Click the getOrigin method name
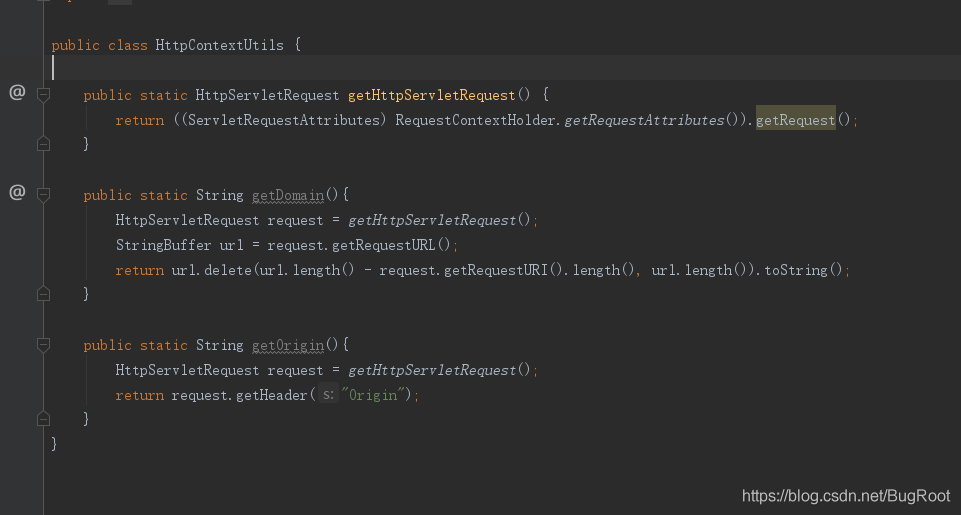This screenshot has width=961, height=515. point(287,345)
